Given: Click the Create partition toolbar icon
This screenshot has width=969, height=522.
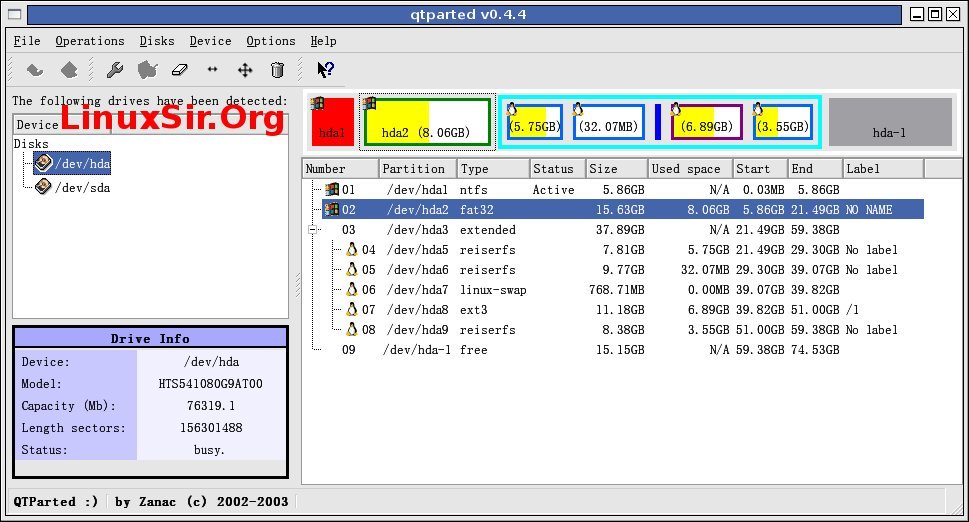Looking at the screenshot, I should [x=148, y=70].
